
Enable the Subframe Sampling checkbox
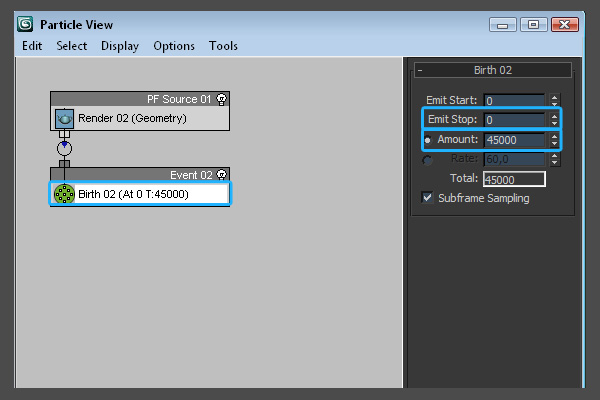pyautogui.click(x=428, y=198)
